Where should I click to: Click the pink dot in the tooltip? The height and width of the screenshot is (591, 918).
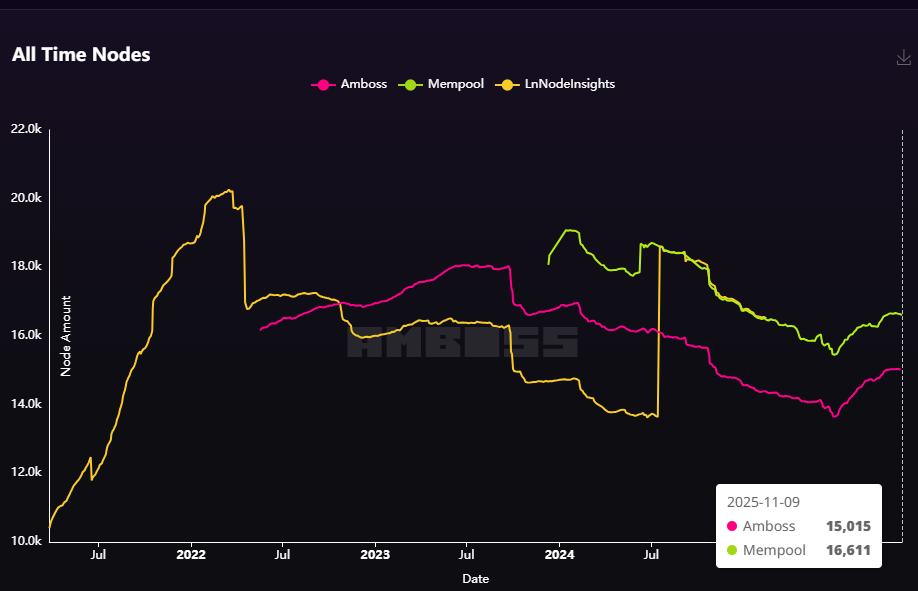click(x=733, y=526)
